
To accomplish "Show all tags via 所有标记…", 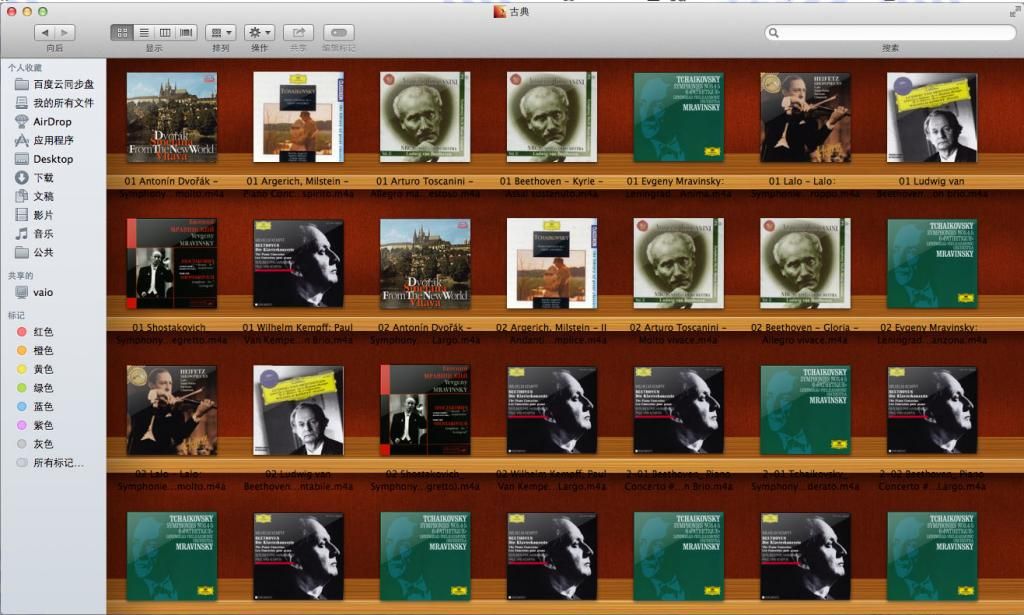I will coord(58,463).
